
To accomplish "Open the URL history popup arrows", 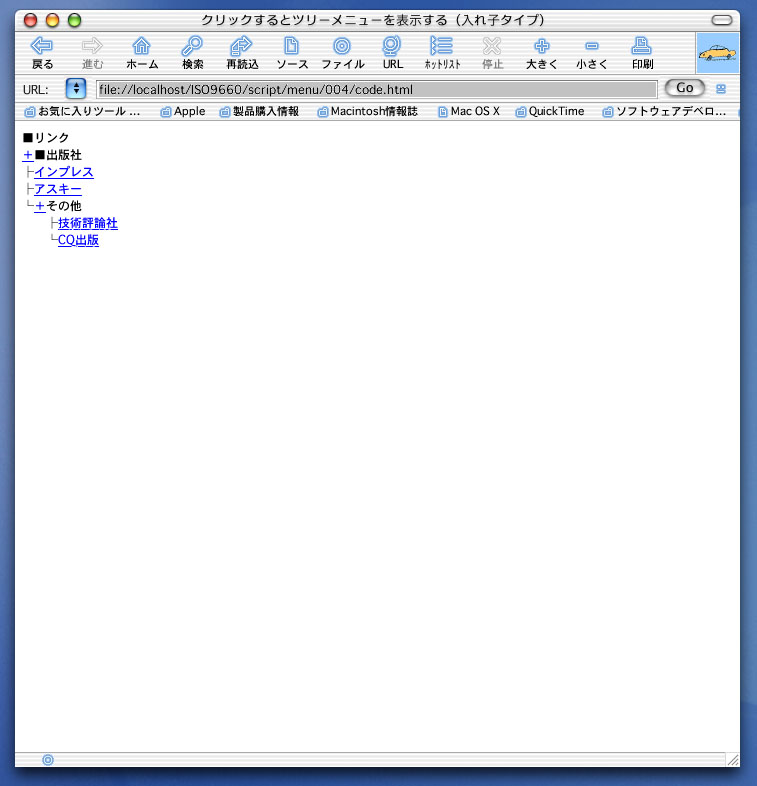I will (x=76, y=89).
